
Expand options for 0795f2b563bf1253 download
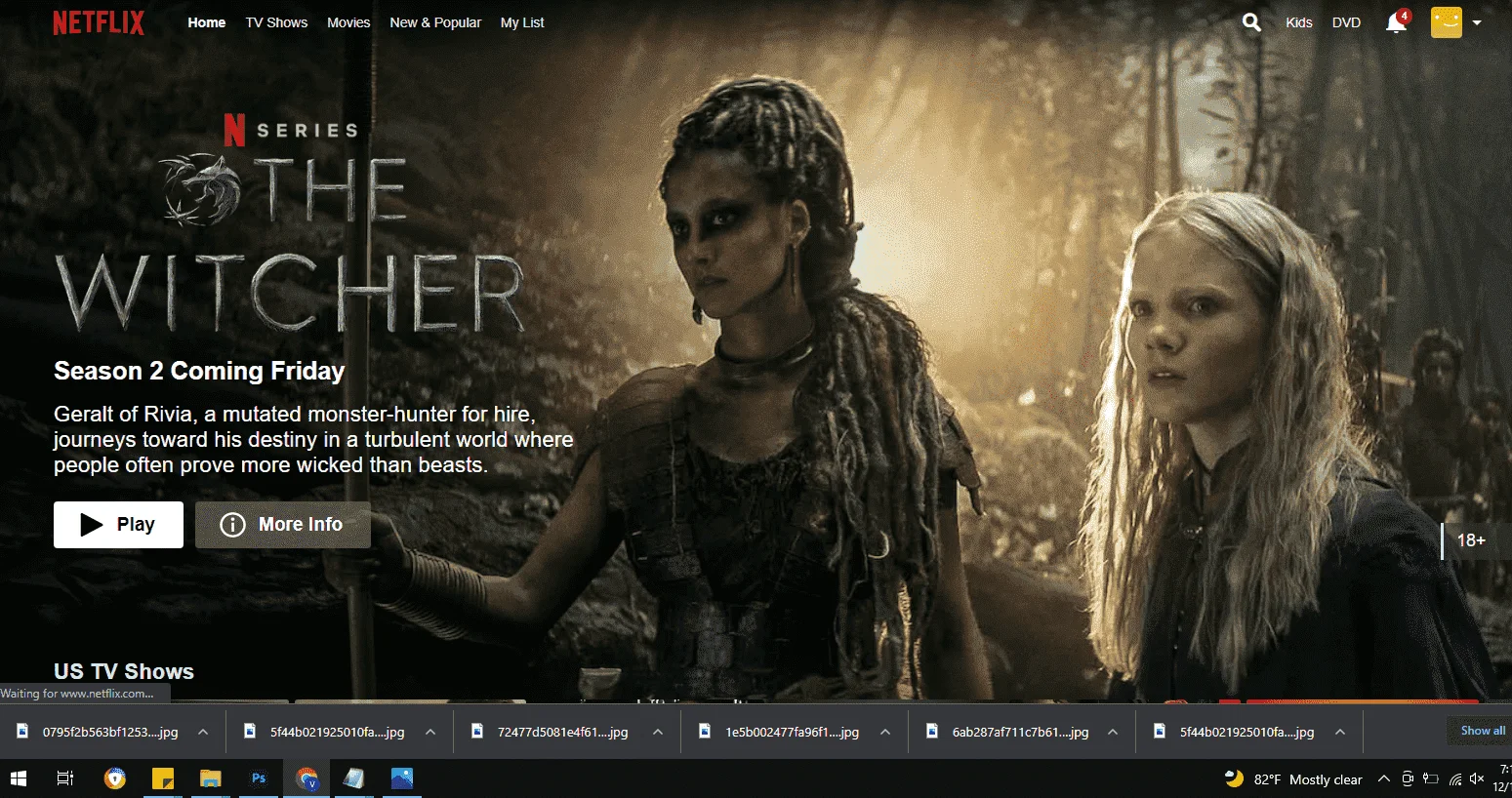tap(203, 732)
